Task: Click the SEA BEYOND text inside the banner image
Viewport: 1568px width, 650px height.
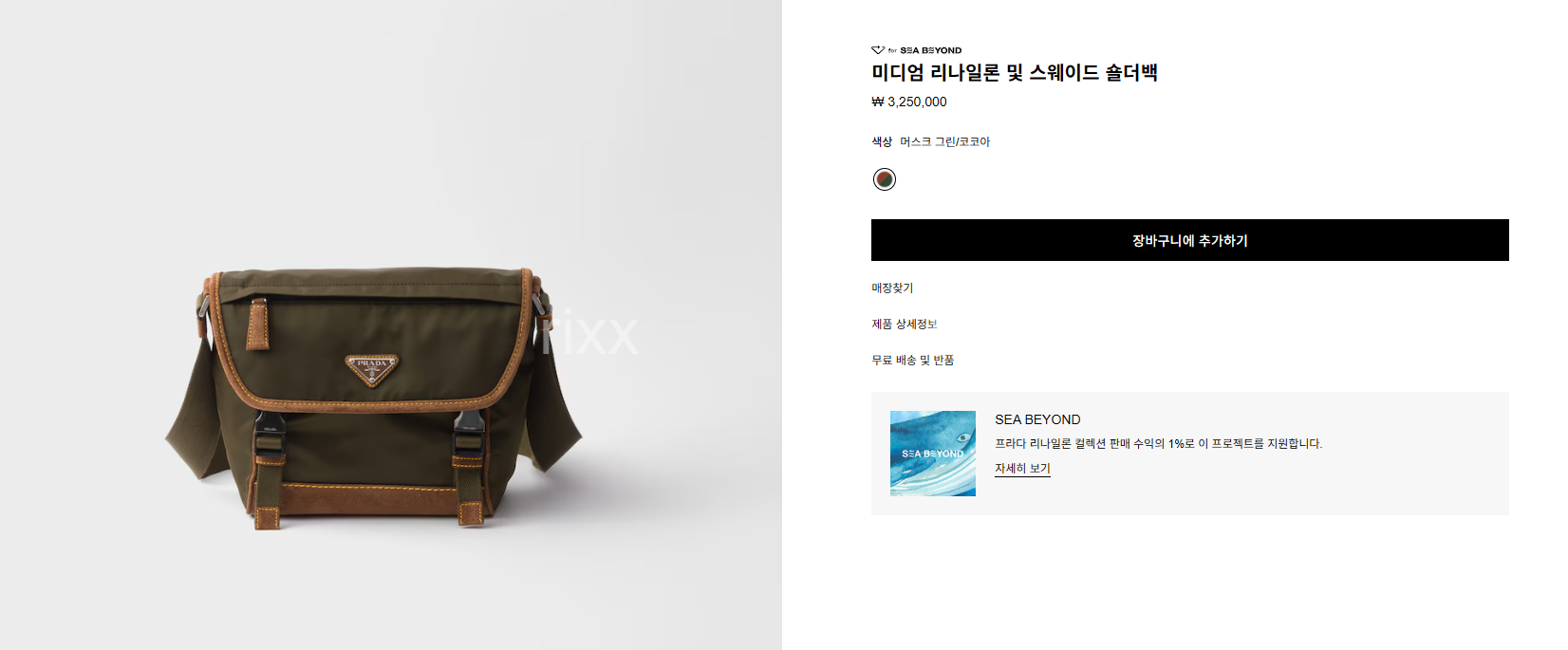Action: 932,454
